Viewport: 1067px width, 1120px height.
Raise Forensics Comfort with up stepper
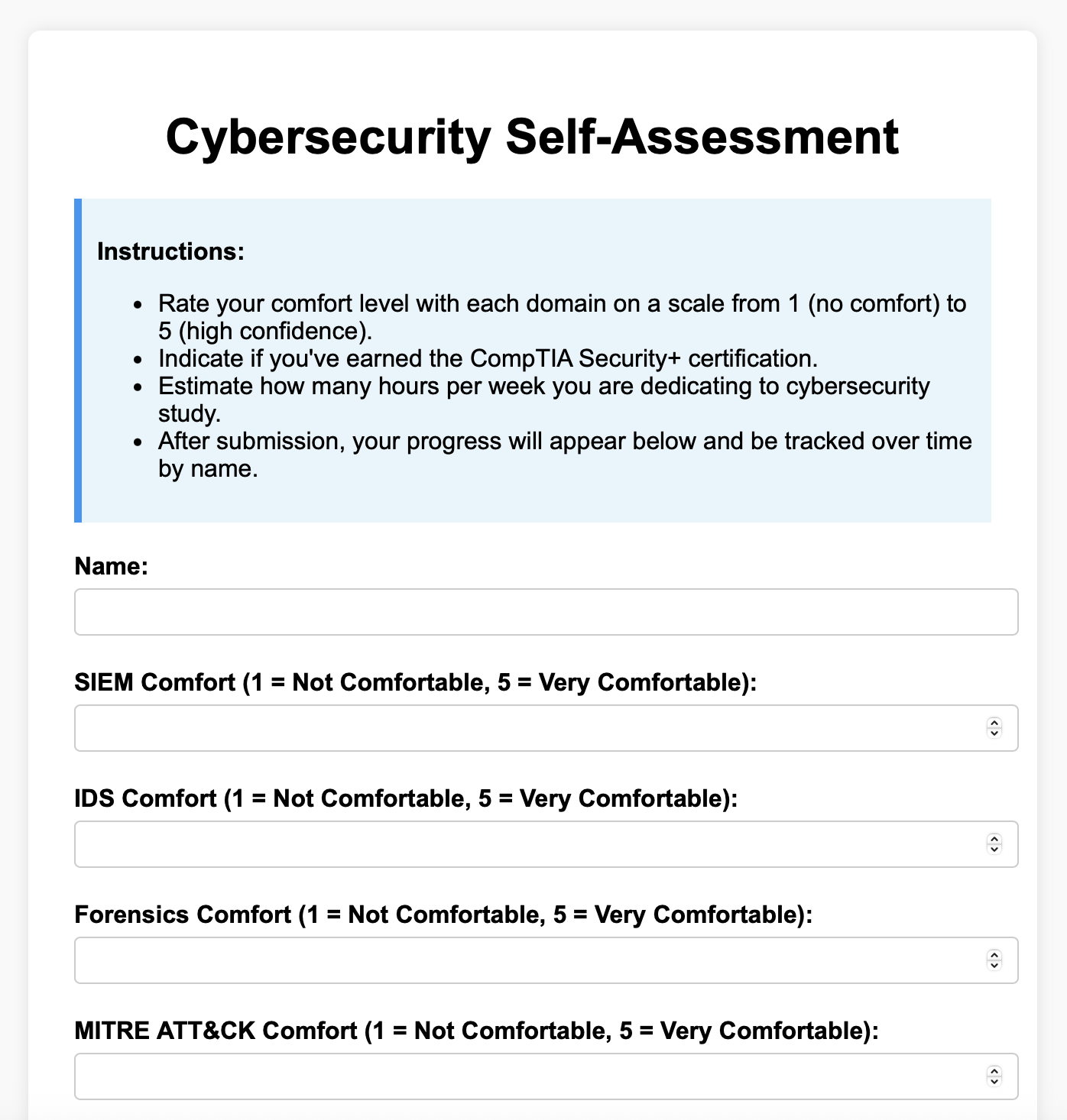[x=994, y=955]
